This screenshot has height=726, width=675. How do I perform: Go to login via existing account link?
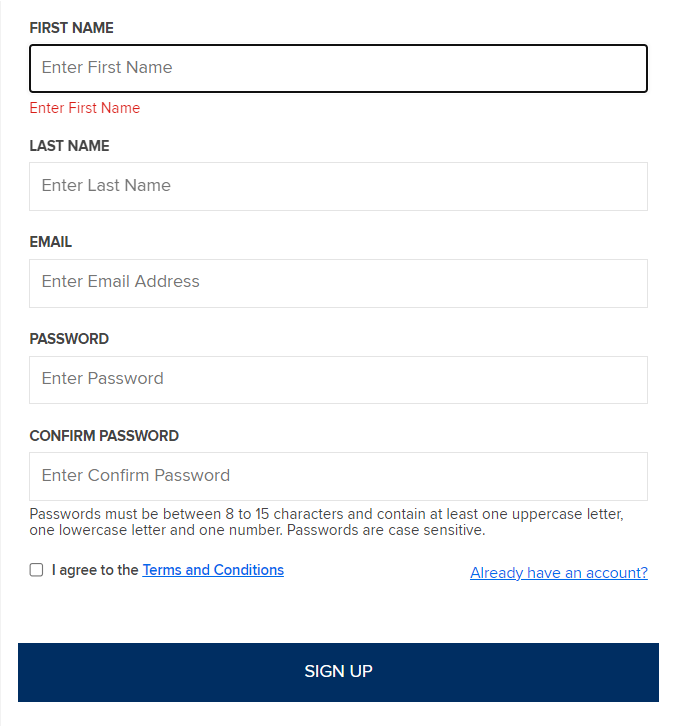558,573
